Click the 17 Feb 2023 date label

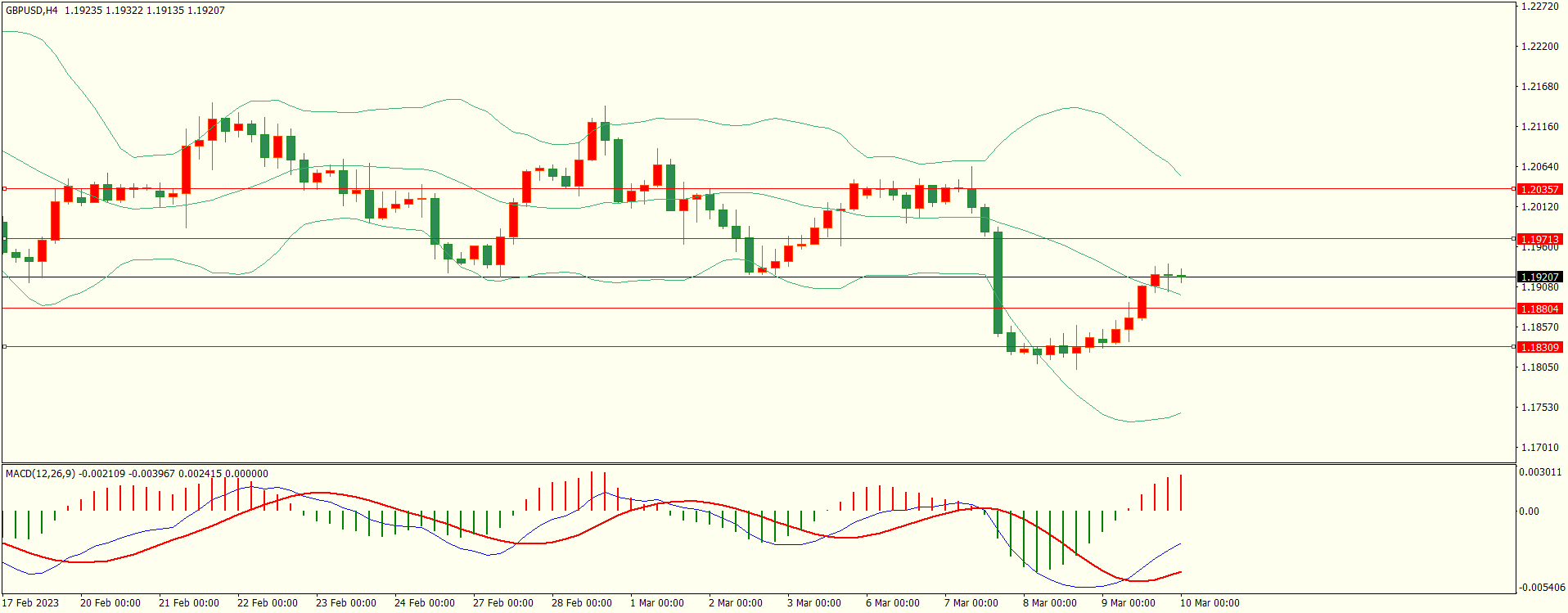30,603
